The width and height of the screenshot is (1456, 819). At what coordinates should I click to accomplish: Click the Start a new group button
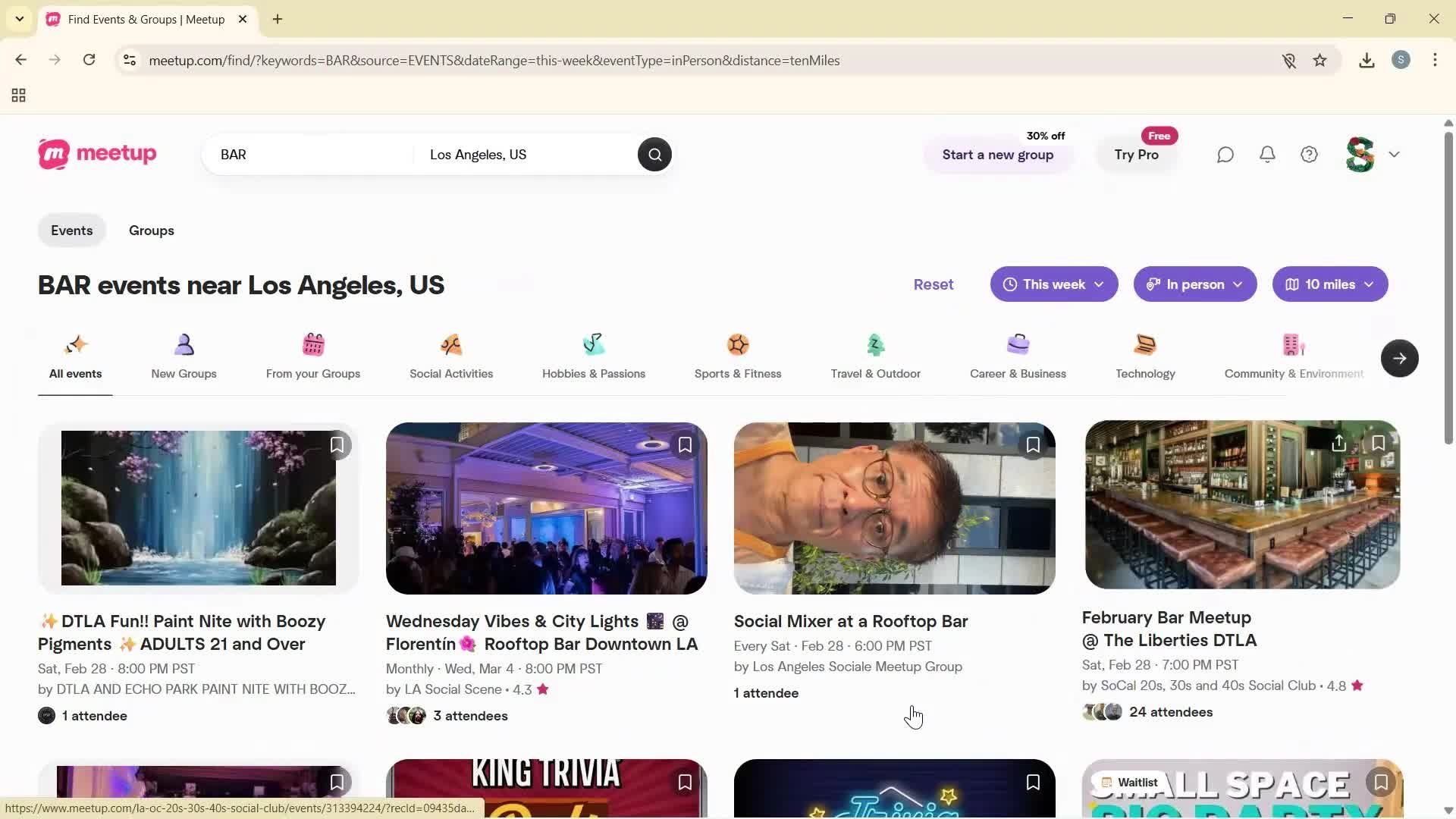997,155
